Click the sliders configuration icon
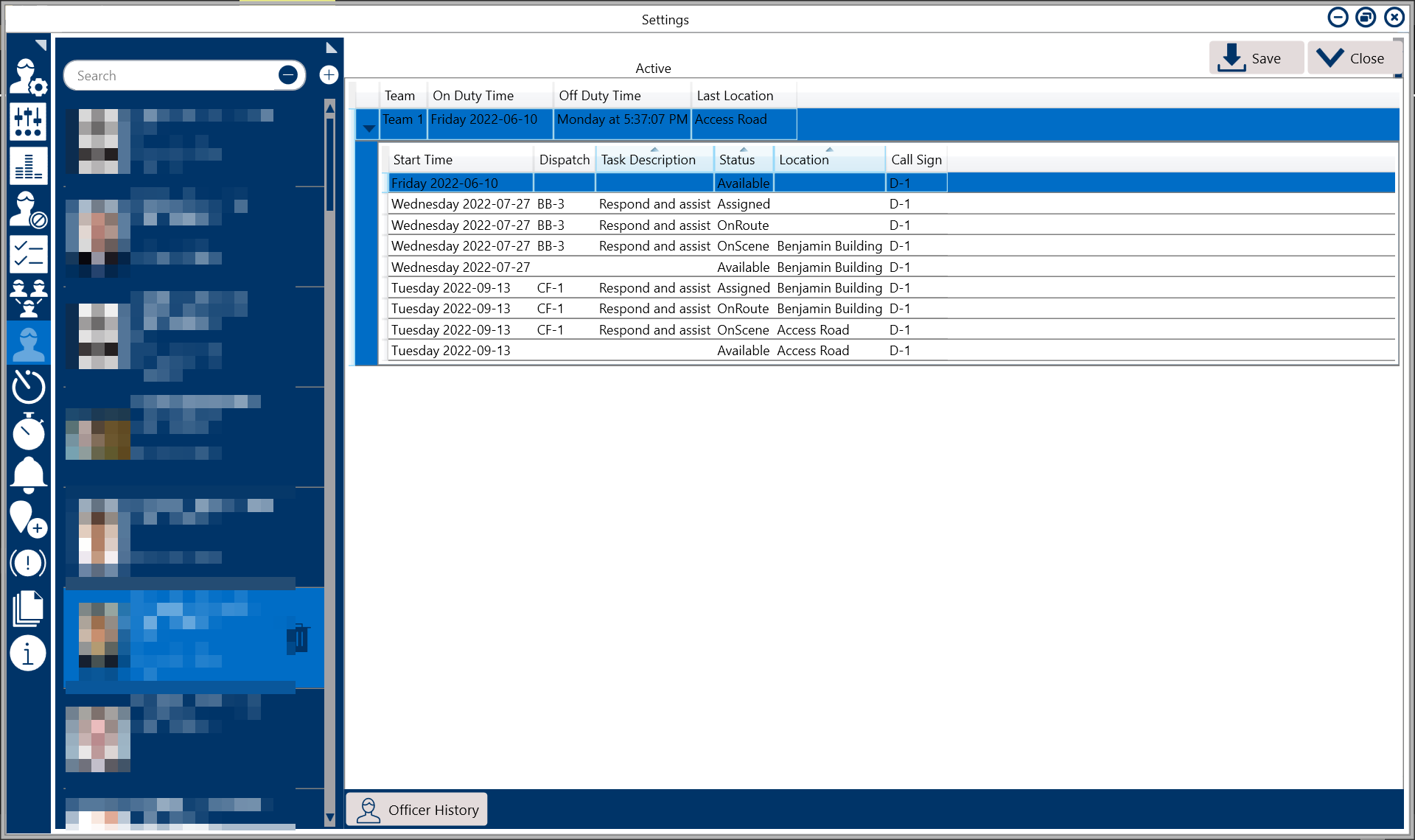The height and width of the screenshot is (840, 1415). (28, 122)
